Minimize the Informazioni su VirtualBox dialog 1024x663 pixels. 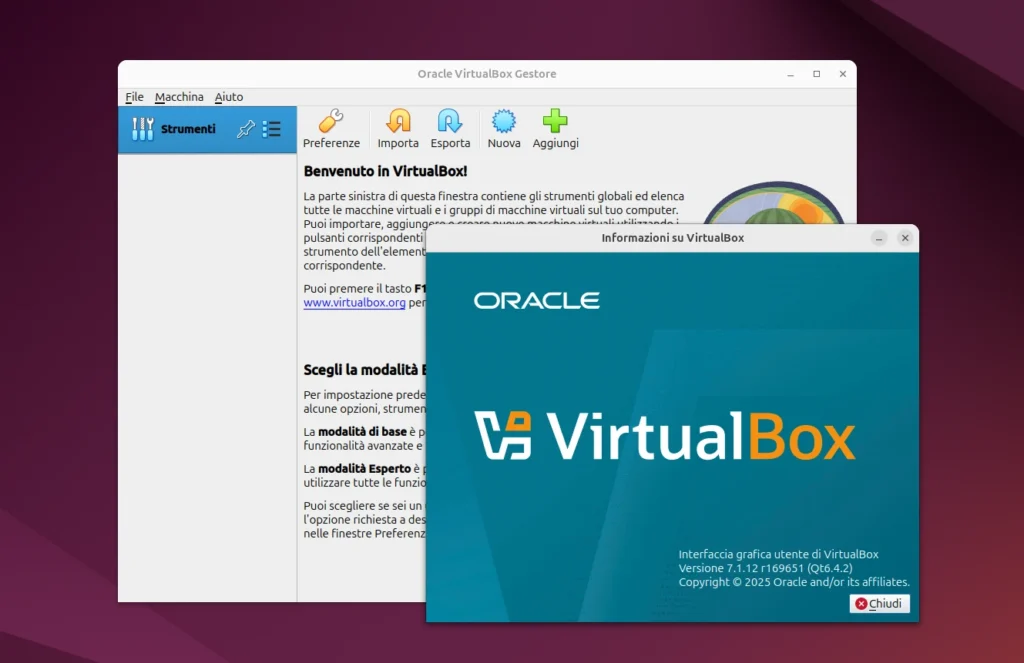(x=879, y=238)
